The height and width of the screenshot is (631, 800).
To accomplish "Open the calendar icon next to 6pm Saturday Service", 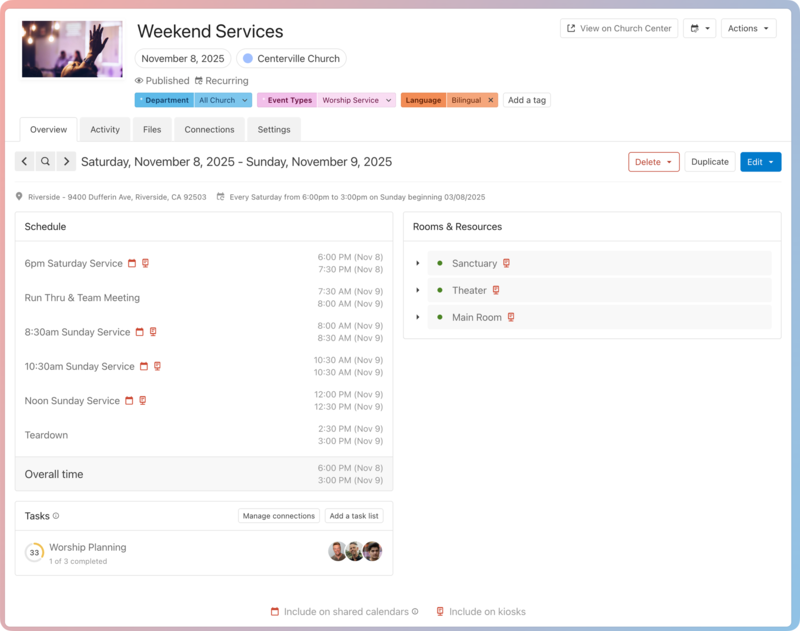I will [x=133, y=263].
